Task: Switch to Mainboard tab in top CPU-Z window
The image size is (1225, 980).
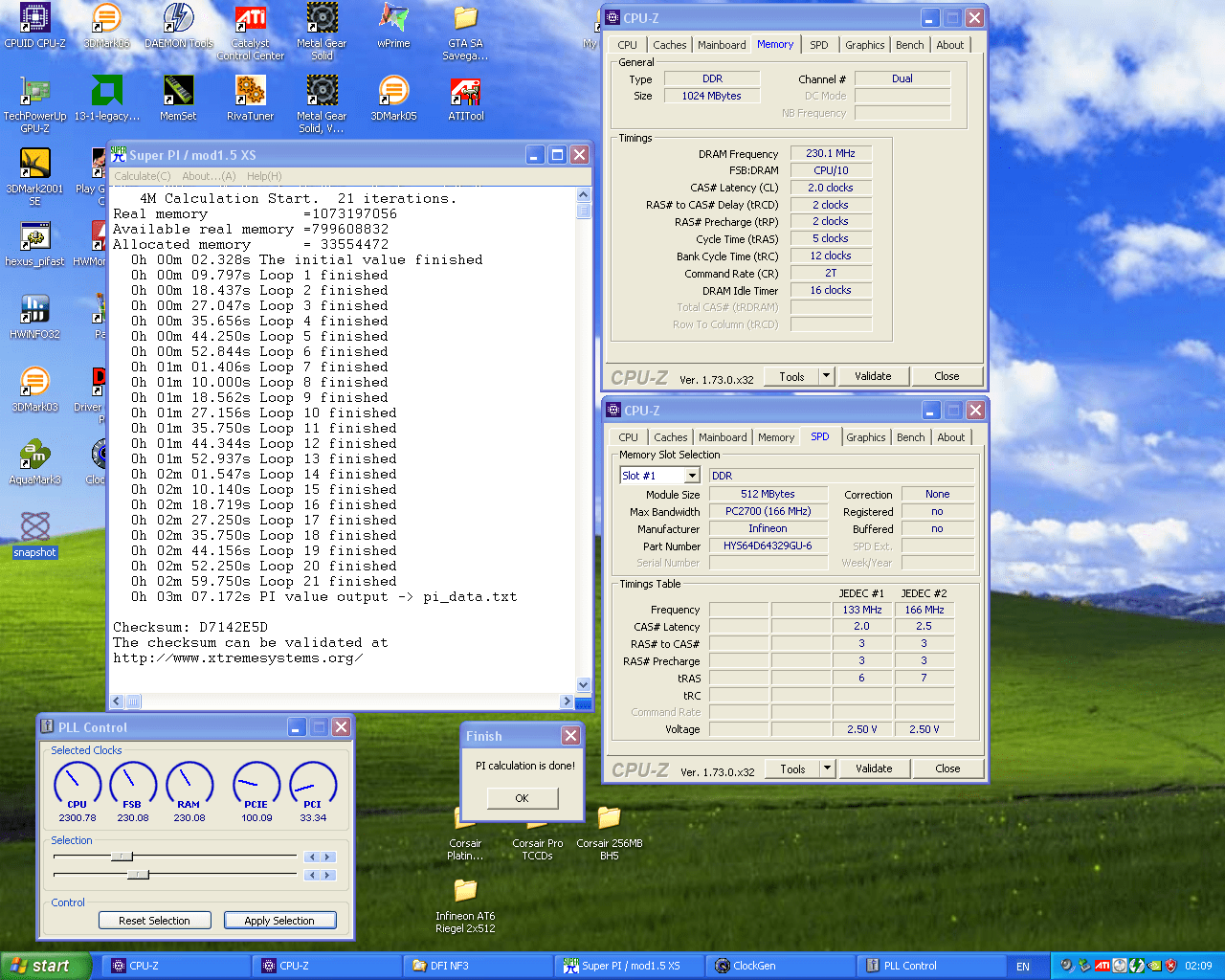Action: 722,45
